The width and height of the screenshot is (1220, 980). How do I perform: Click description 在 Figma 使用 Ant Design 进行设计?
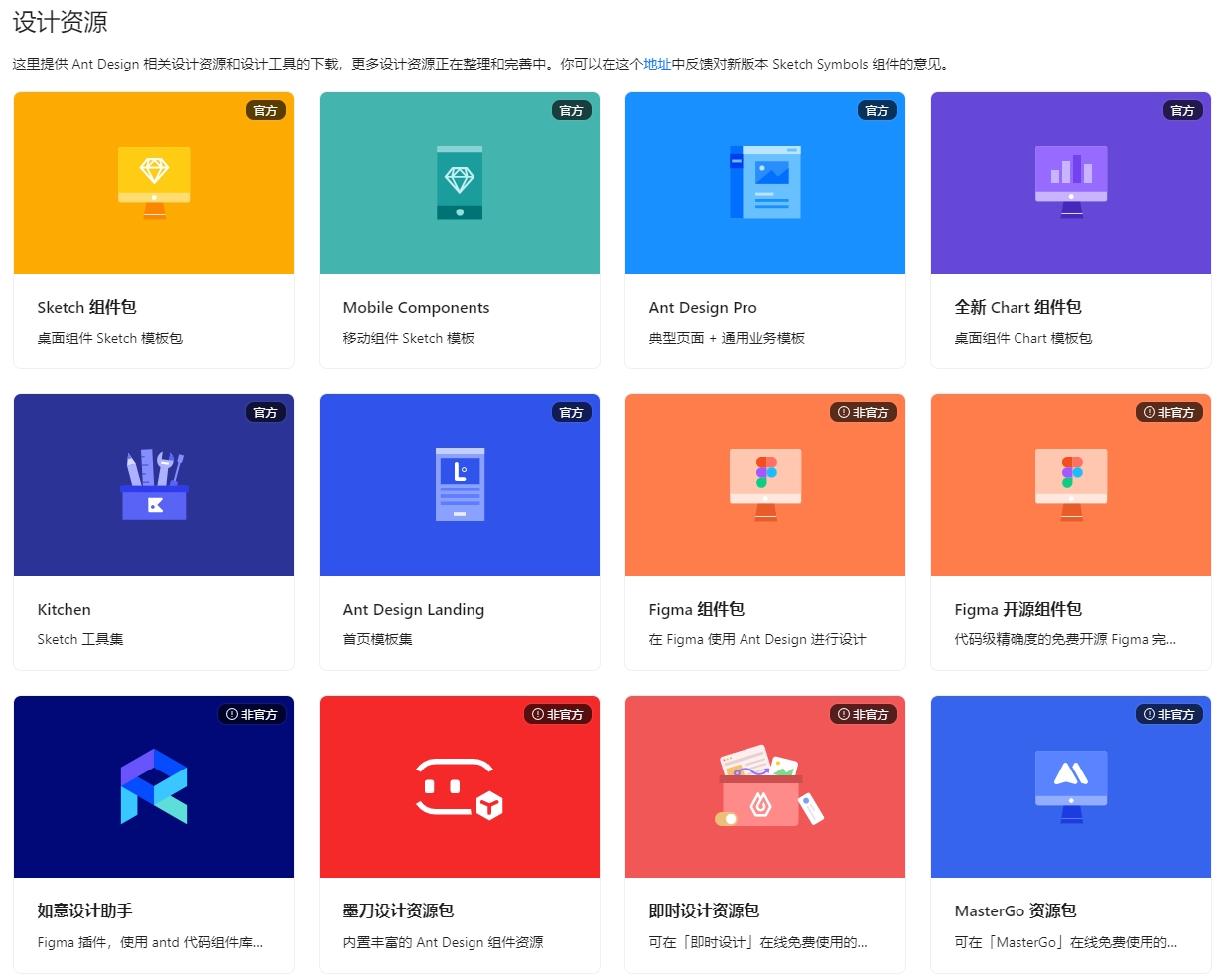757,639
